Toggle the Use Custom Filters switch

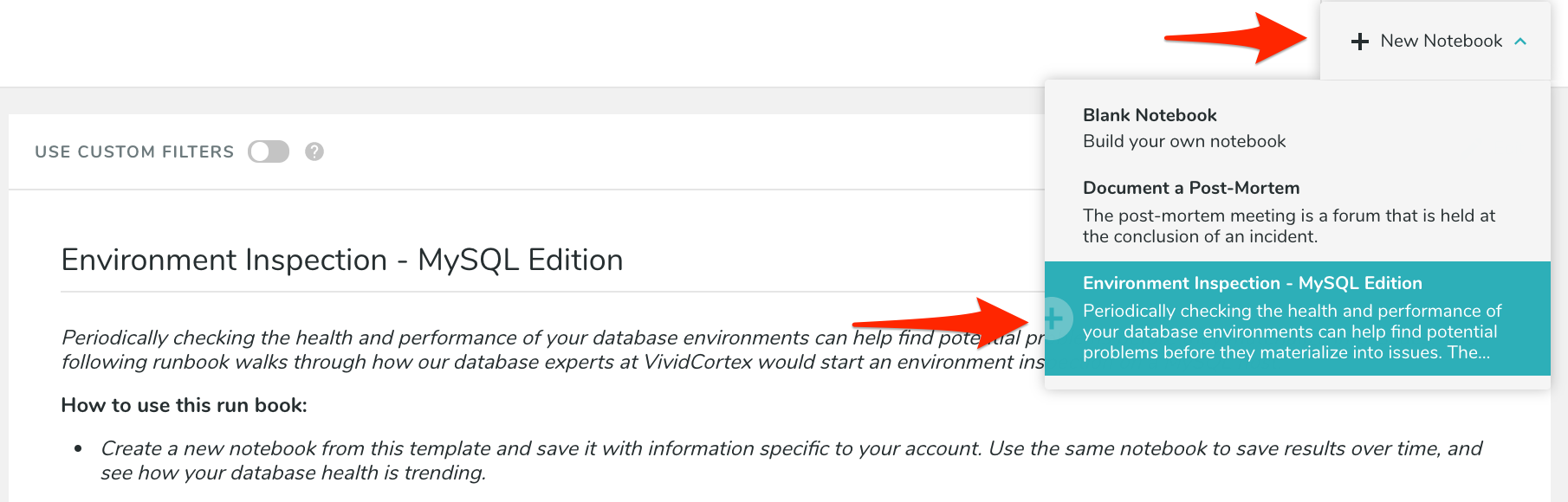pos(269,151)
